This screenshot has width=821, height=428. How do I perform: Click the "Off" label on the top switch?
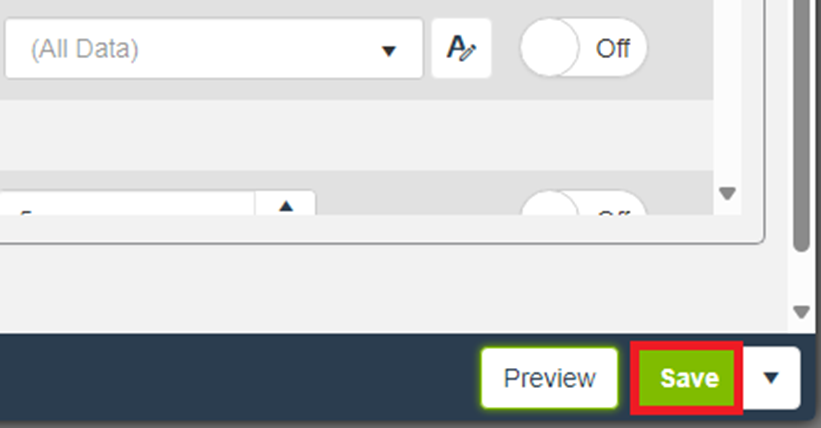coord(613,49)
